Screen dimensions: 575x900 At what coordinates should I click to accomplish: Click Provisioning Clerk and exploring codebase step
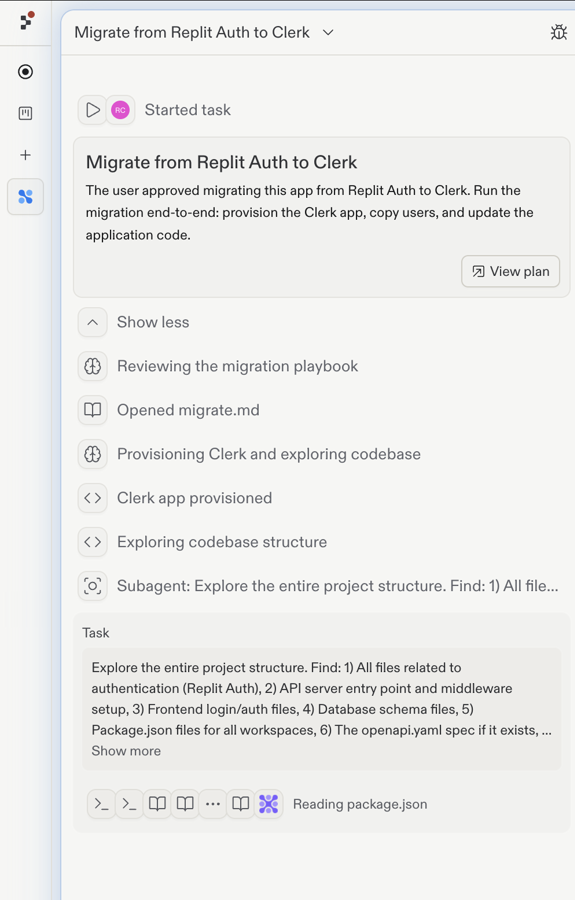pos(269,454)
